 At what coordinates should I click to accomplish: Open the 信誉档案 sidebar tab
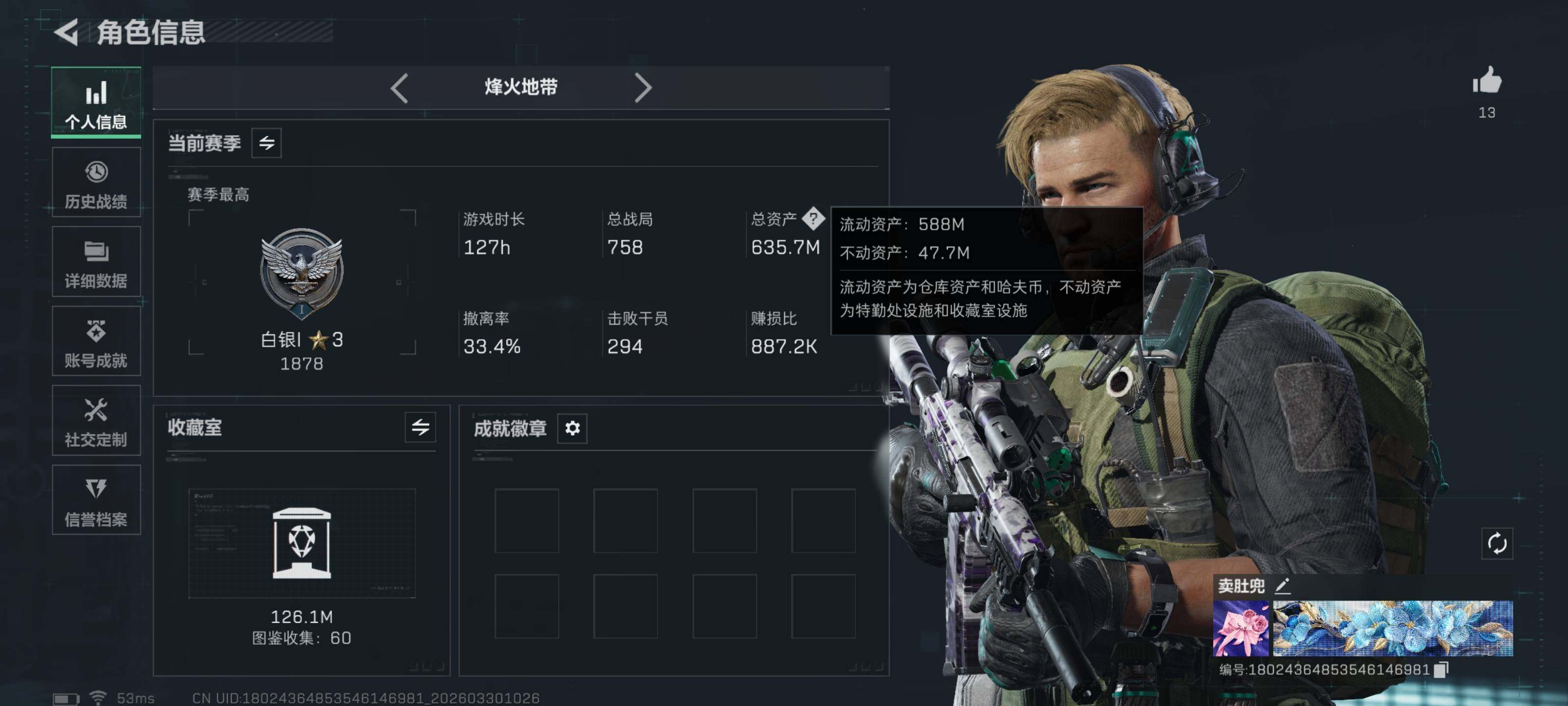pos(96,500)
